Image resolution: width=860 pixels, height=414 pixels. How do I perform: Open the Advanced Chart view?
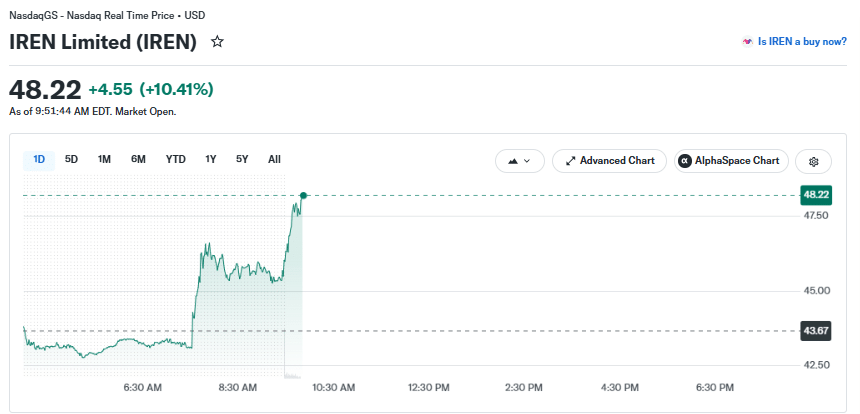pos(609,161)
